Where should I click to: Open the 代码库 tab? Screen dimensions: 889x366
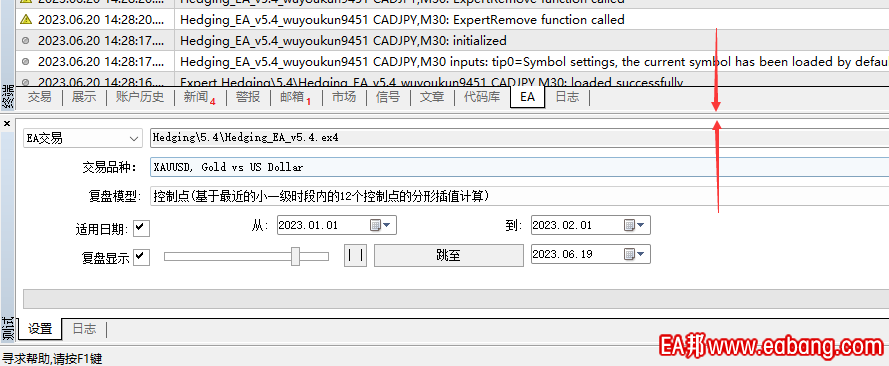point(482,97)
